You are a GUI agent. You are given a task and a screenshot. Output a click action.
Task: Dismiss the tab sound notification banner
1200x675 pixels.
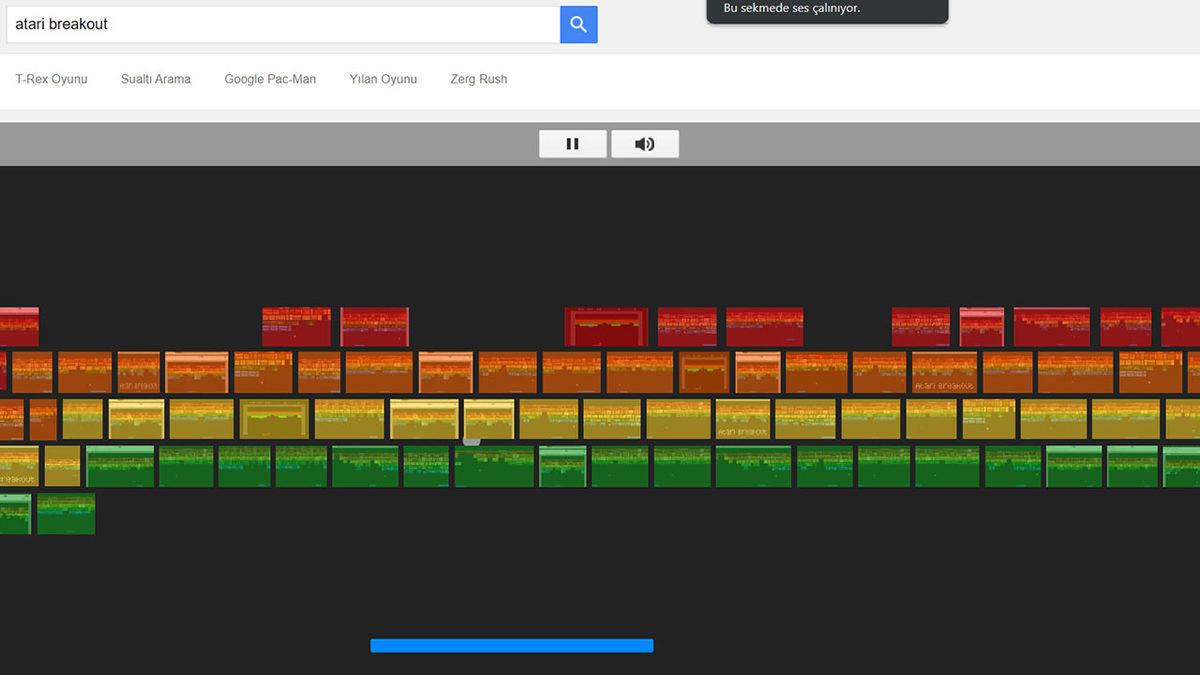827,11
